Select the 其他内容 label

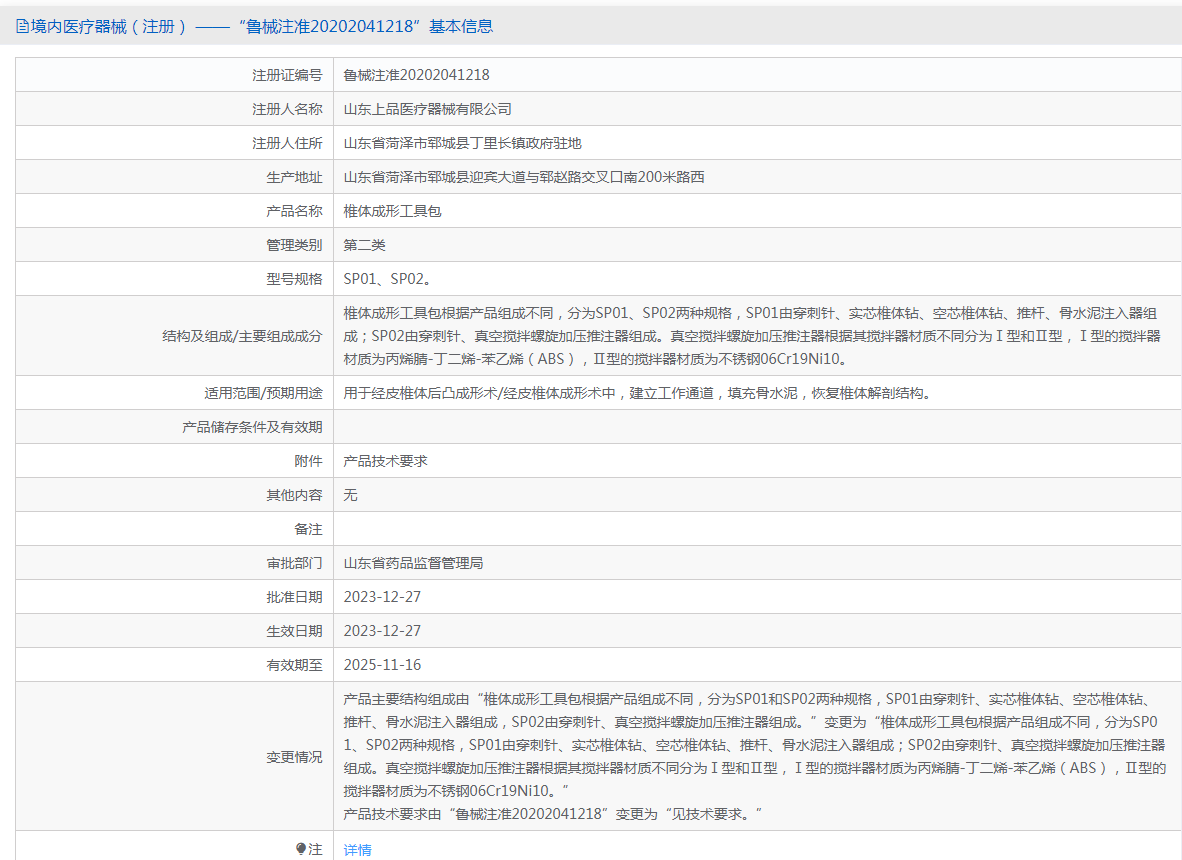tap(294, 495)
